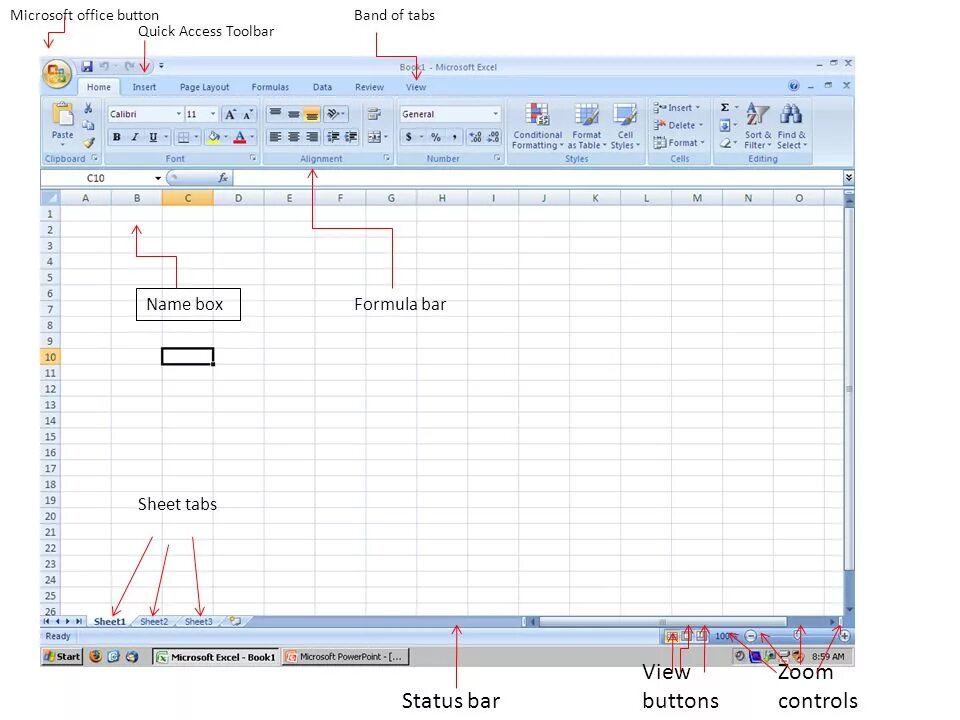Click the Windows Start button
This screenshot has height=720, width=960.
tap(61, 656)
